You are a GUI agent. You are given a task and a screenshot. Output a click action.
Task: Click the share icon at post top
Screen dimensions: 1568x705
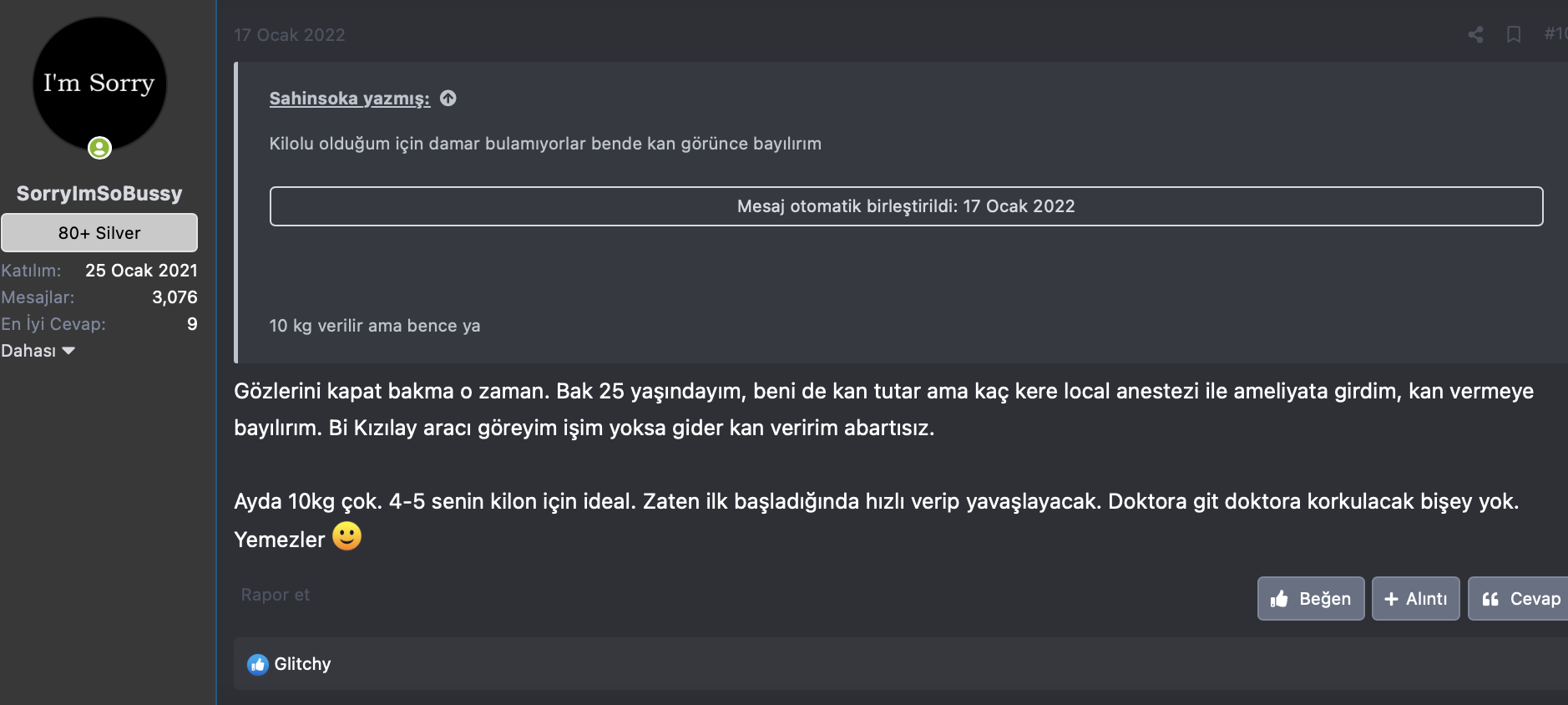(1475, 34)
